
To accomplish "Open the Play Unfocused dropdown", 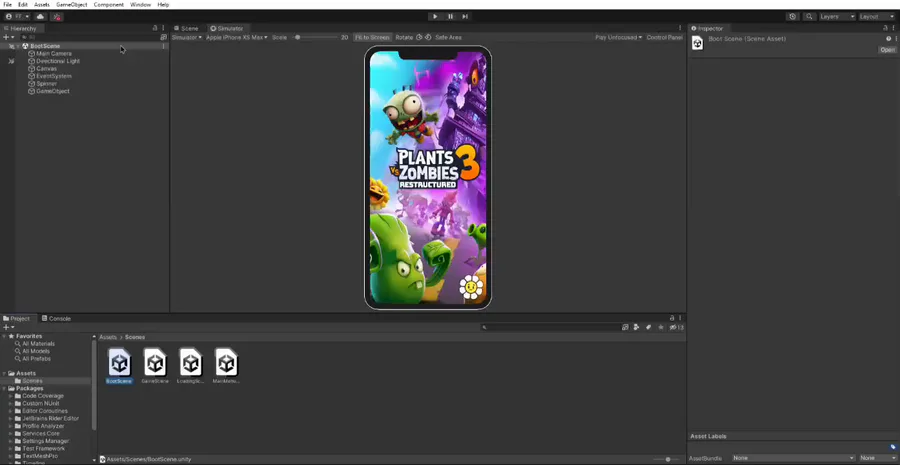I will (618, 37).
